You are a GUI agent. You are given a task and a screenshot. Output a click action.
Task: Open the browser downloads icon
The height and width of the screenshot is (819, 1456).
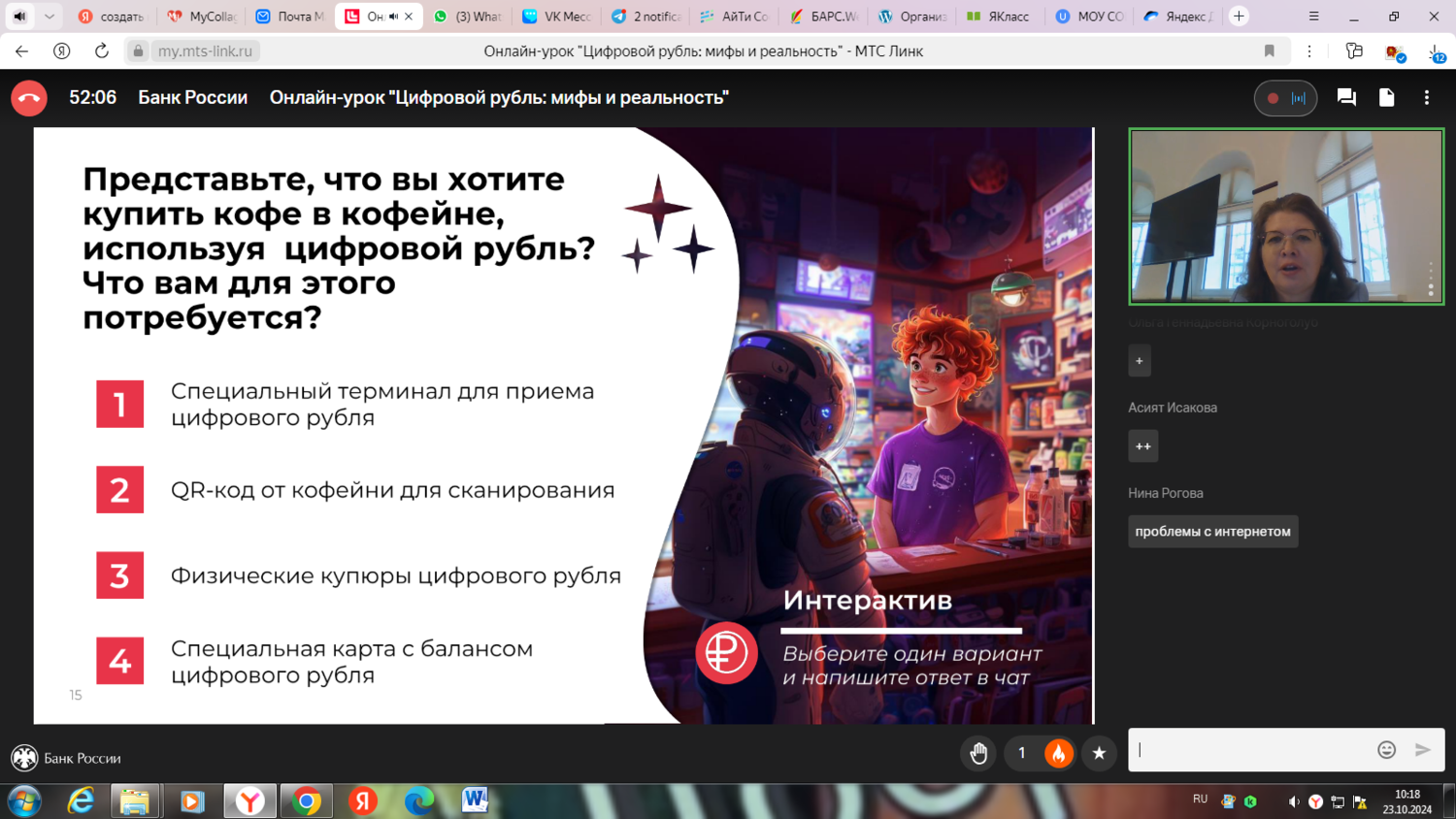1436,53
